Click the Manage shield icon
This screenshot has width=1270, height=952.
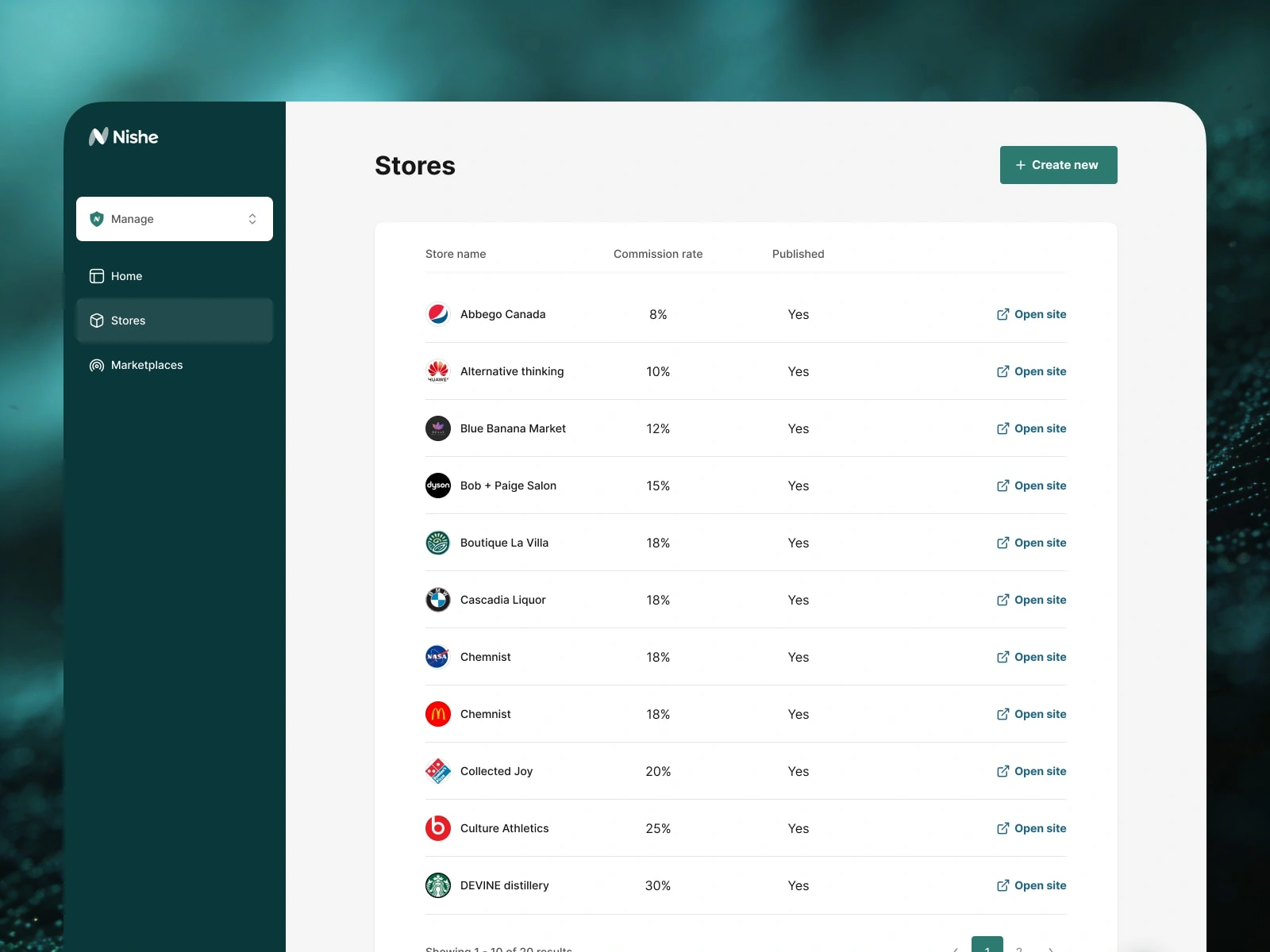pos(97,219)
